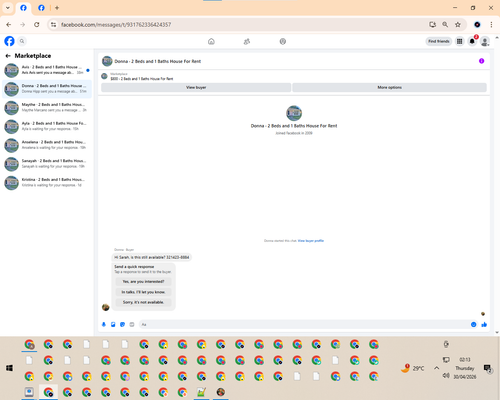The image size is (500, 400).
Task: Open the Groups navigation icon
Action: 283,41
